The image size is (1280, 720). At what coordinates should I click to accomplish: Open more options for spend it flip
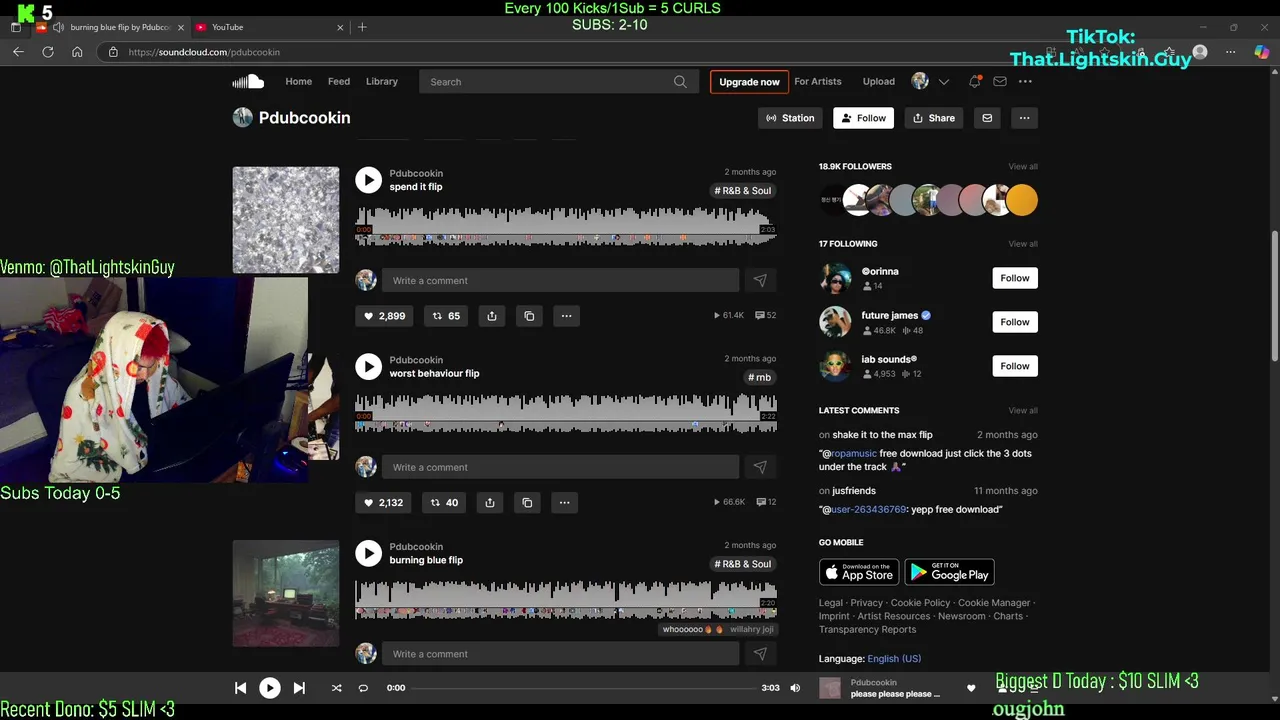click(566, 316)
